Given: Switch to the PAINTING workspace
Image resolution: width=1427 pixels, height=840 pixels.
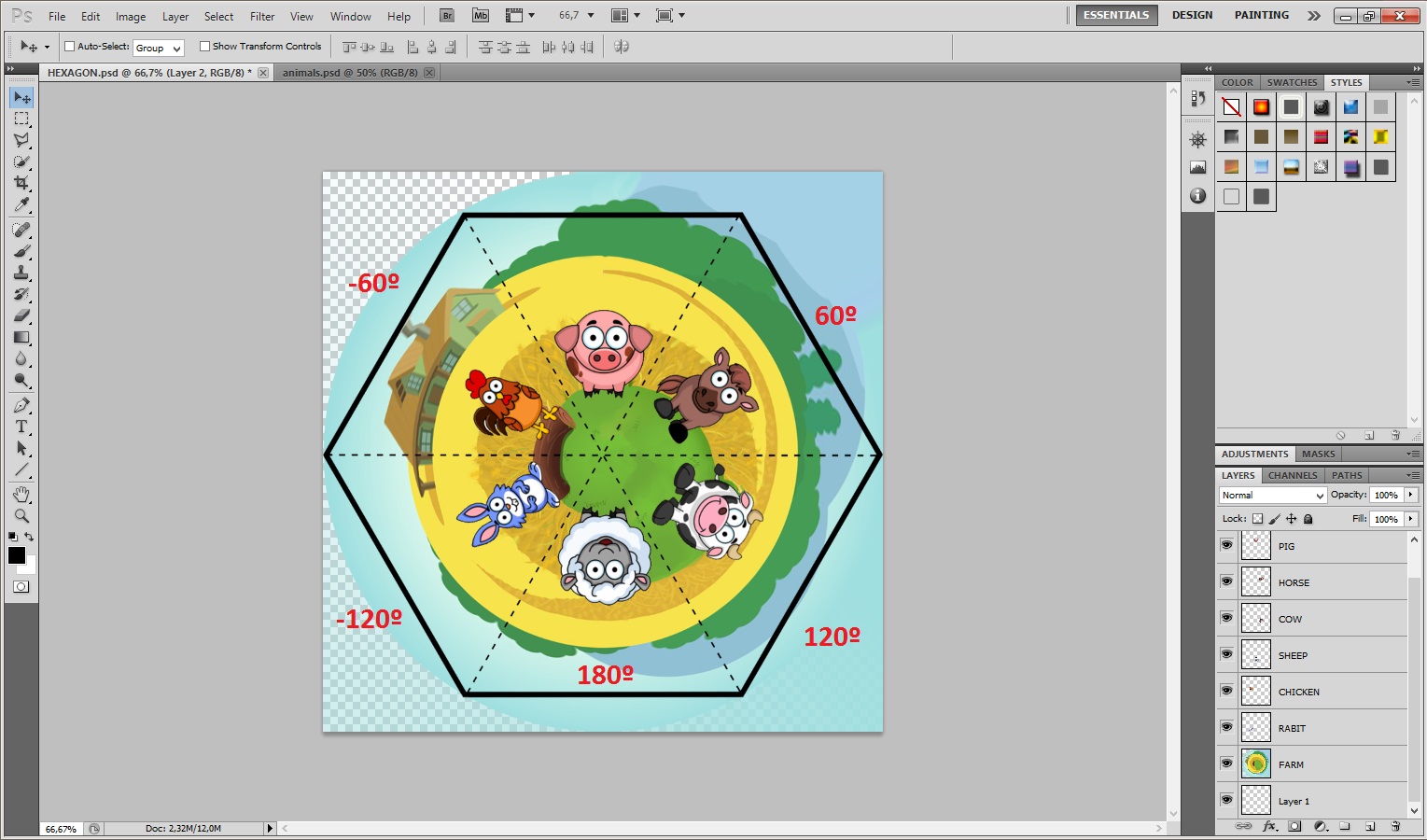Looking at the screenshot, I should pos(1262,16).
